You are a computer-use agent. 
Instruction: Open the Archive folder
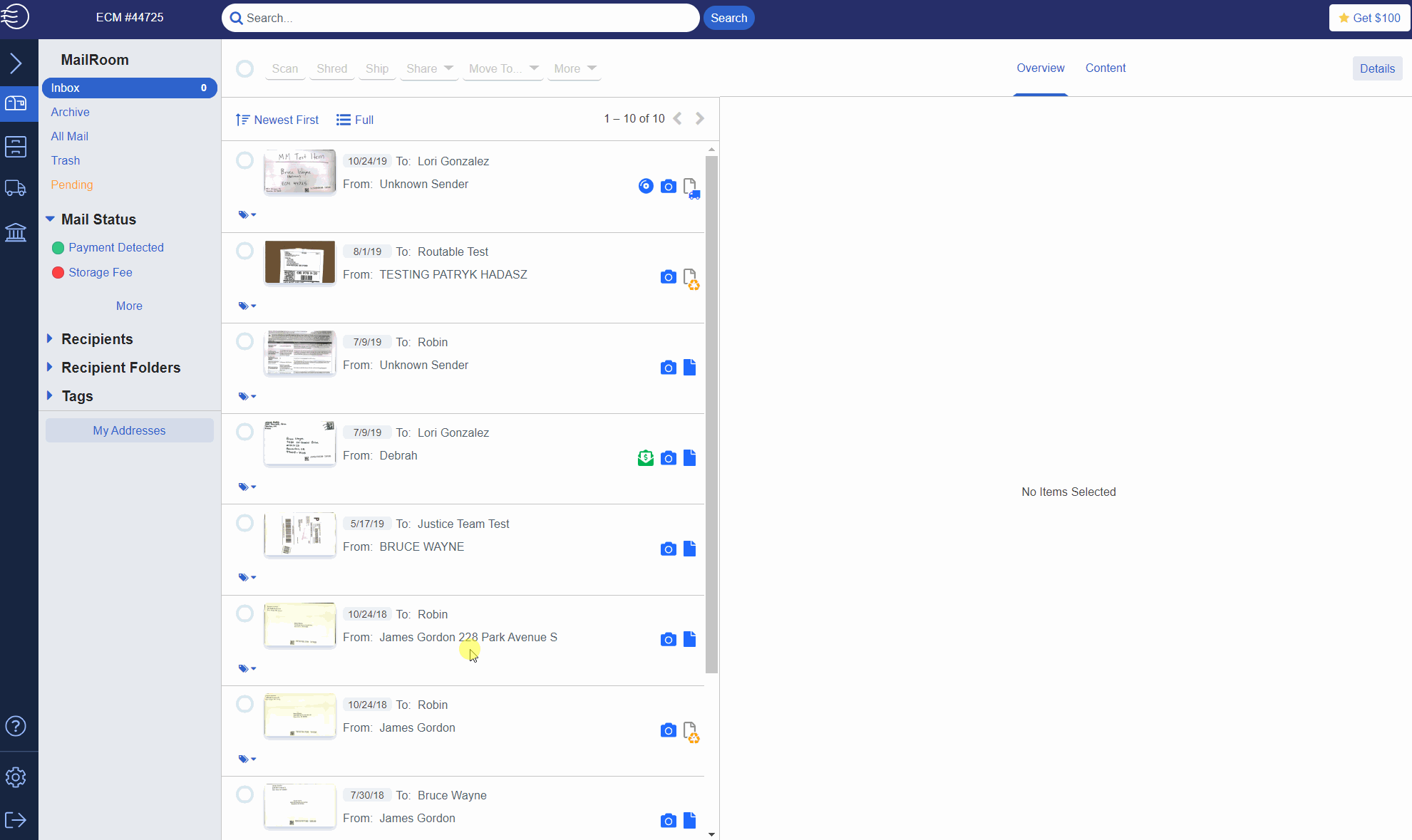pyautogui.click(x=70, y=112)
